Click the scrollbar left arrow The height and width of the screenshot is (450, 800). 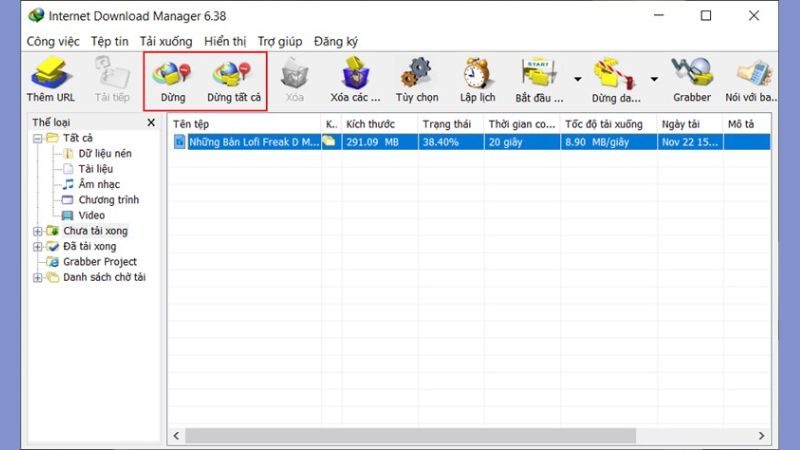[177, 436]
